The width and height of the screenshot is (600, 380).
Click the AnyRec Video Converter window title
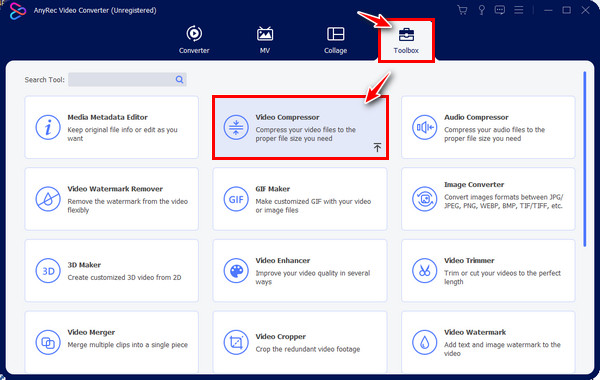point(95,10)
